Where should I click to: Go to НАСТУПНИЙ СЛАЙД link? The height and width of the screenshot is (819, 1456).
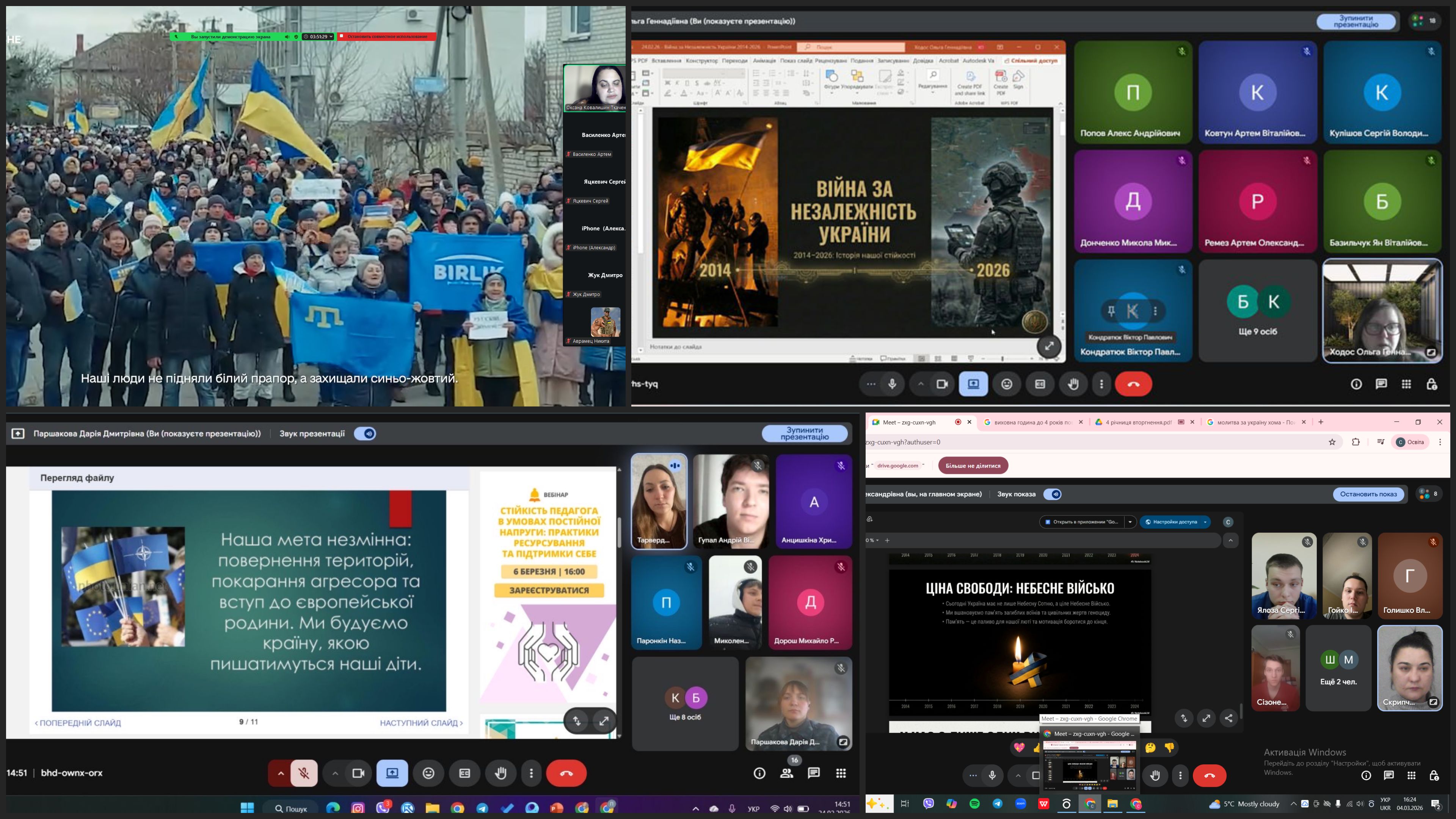(x=421, y=723)
